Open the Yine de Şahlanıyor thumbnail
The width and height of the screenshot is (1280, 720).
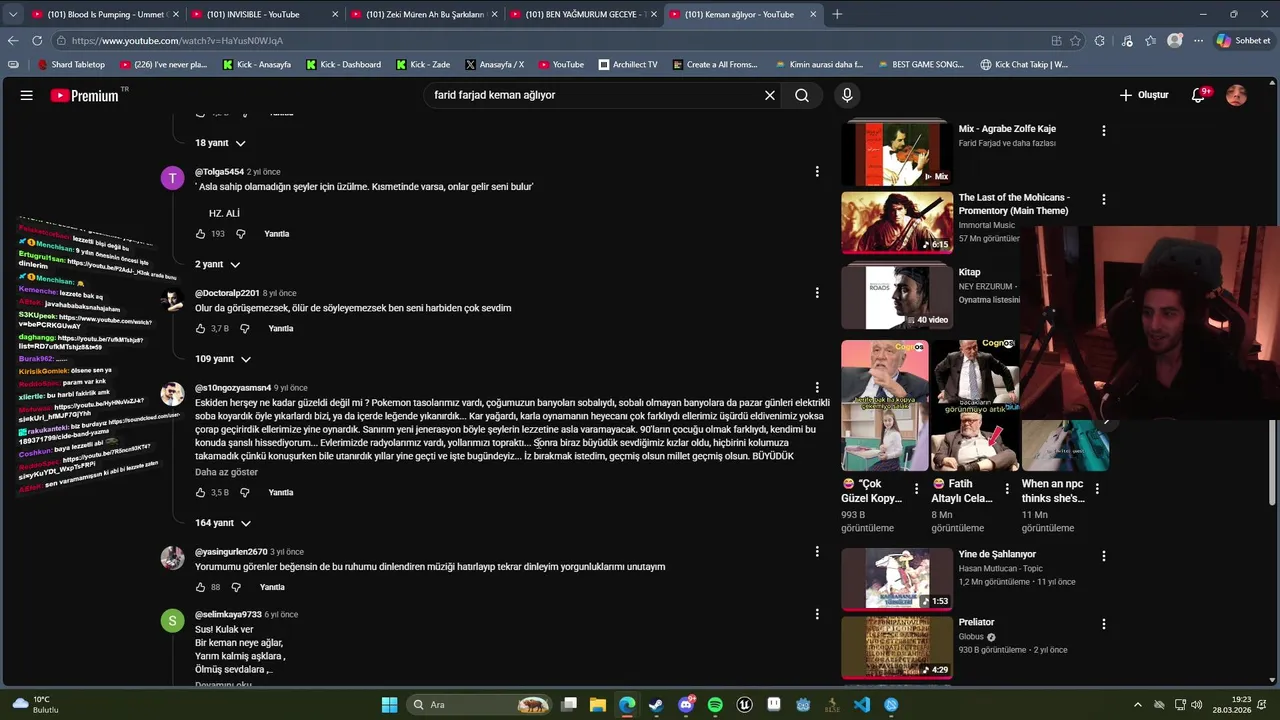coord(897,579)
